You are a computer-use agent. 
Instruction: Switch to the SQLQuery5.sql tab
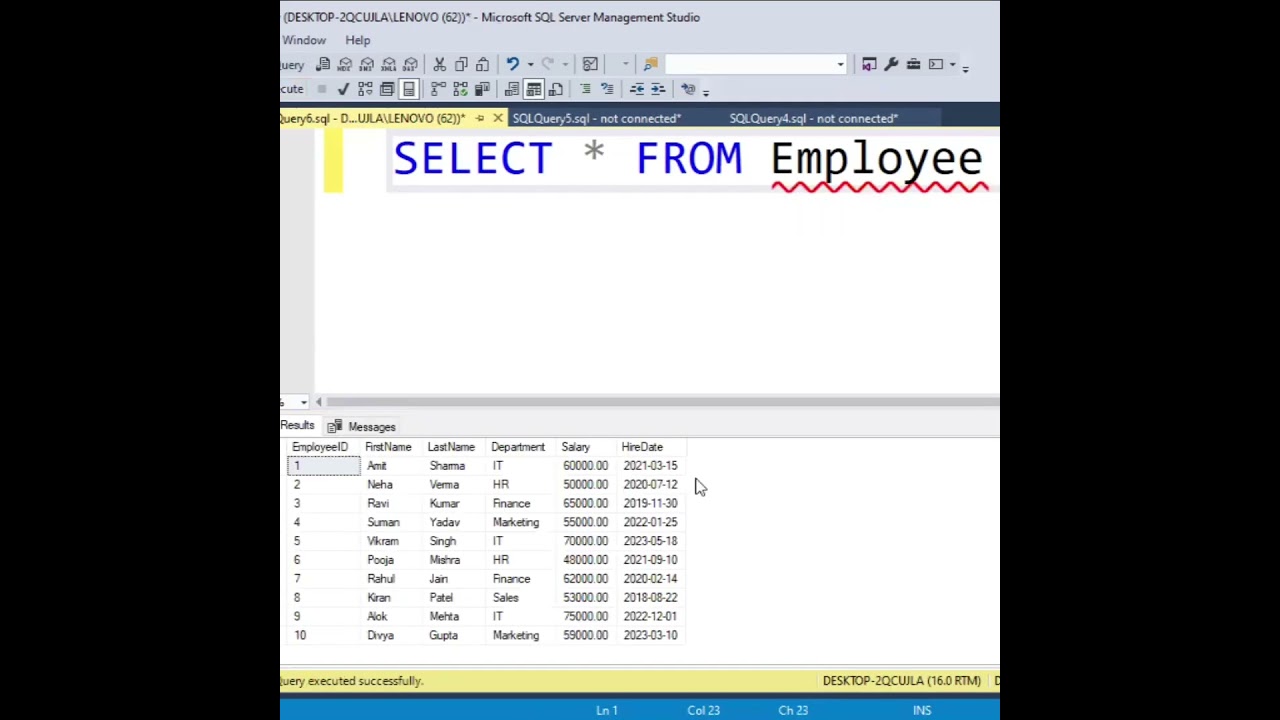[x=596, y=118]
